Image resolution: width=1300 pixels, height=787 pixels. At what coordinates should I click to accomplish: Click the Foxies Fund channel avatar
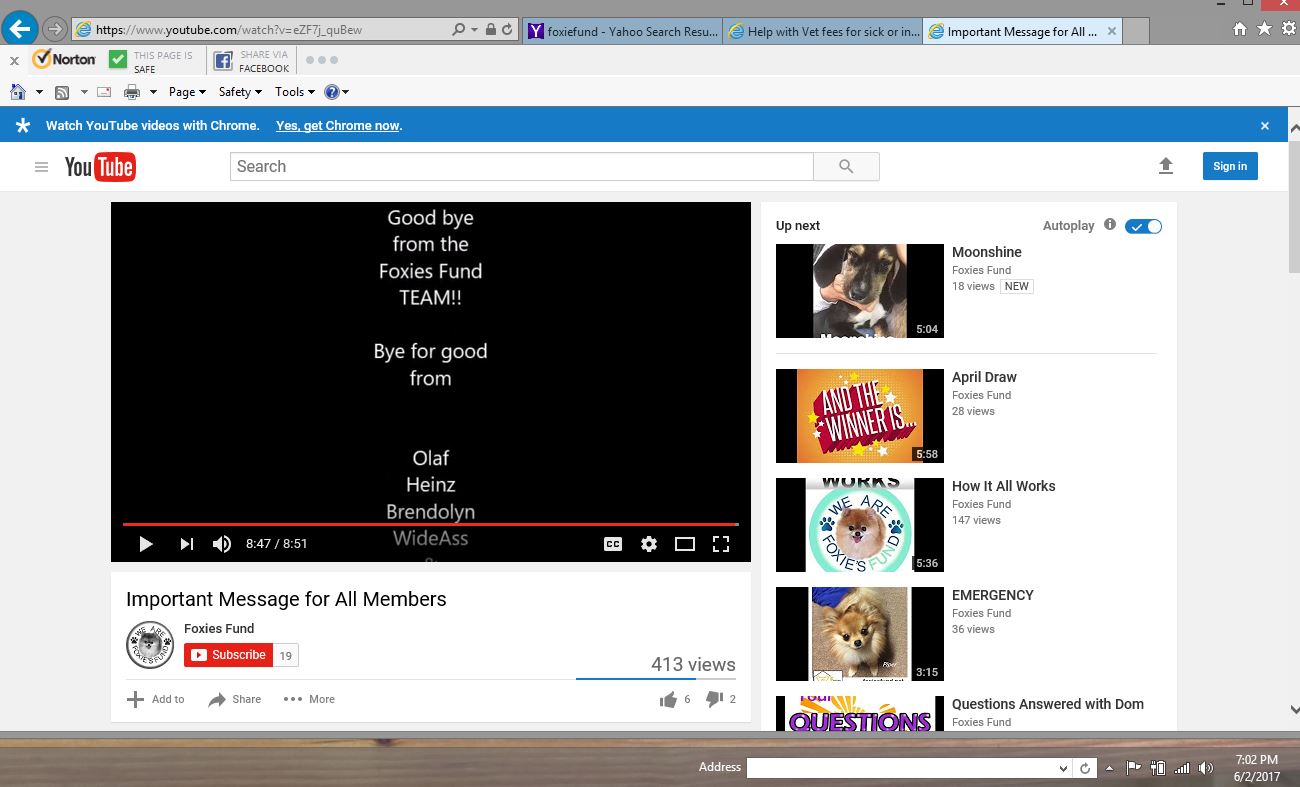pos(150,645)
